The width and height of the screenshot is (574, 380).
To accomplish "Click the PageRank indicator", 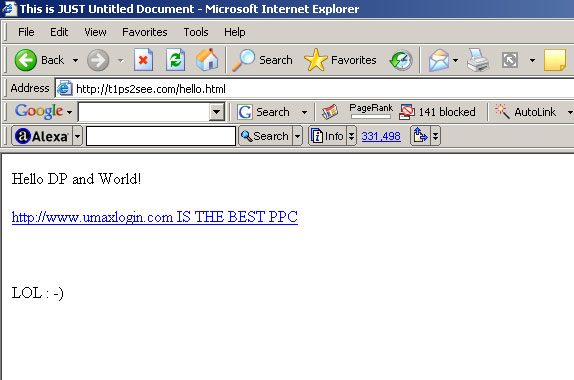I will coord(371,111).
